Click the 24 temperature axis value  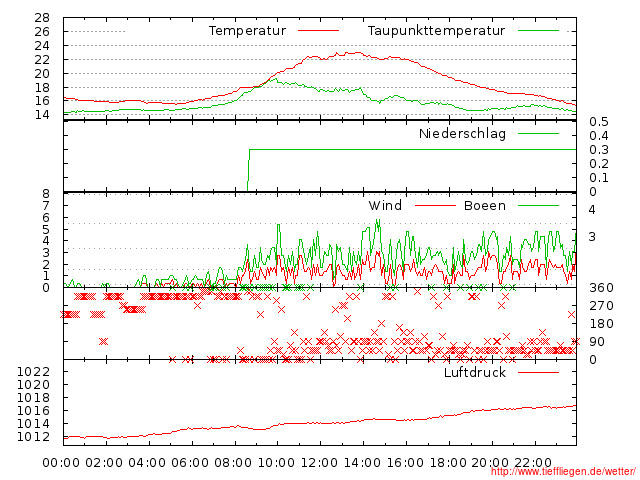tap(42, 46)
